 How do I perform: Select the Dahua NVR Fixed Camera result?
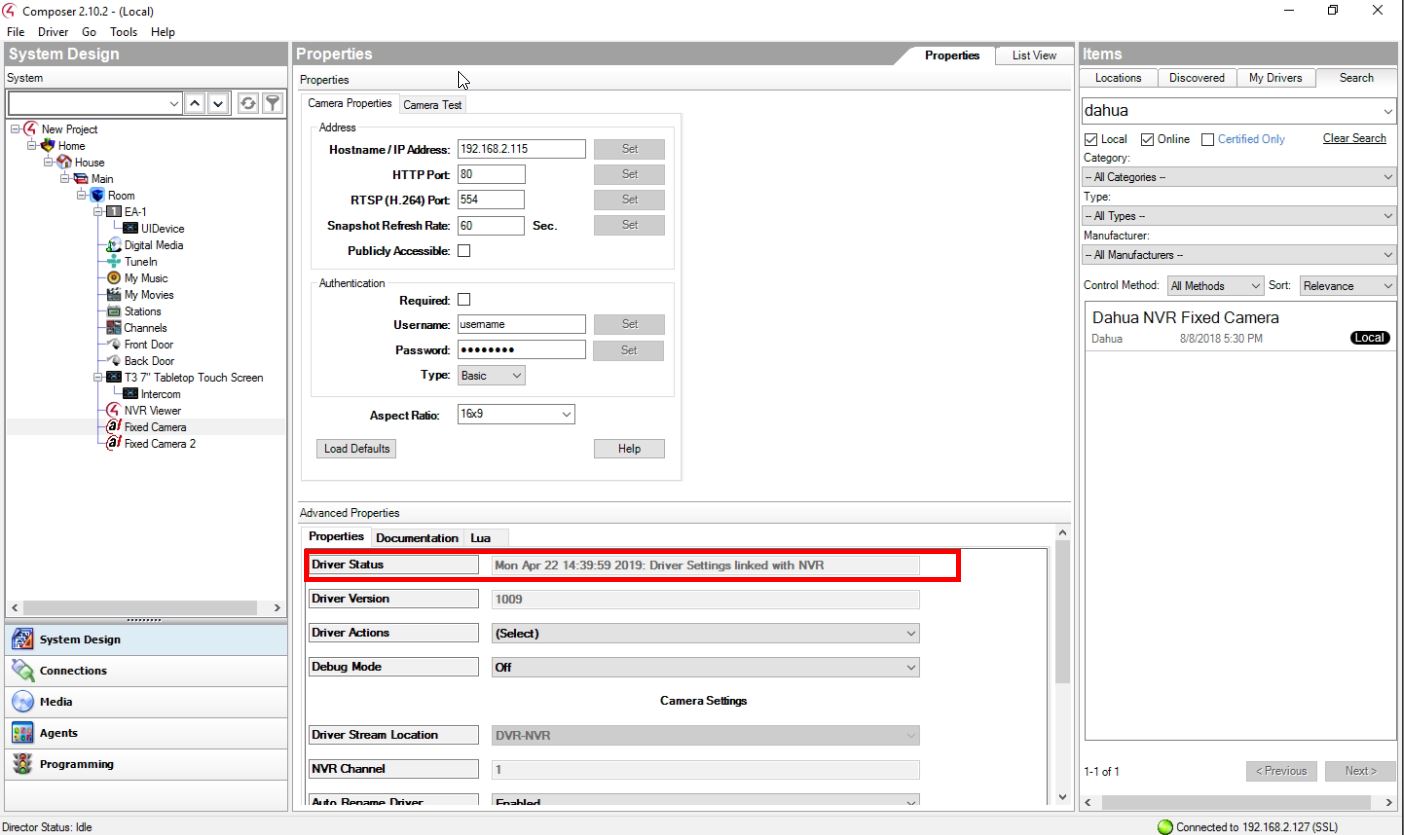(1240, 328)
